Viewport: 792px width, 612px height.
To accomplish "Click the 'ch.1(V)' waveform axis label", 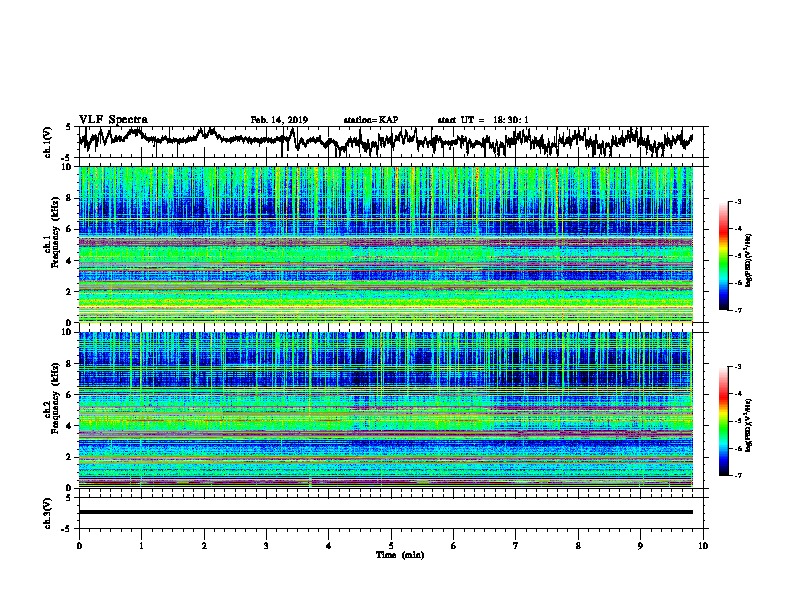I will coord(48,142).
